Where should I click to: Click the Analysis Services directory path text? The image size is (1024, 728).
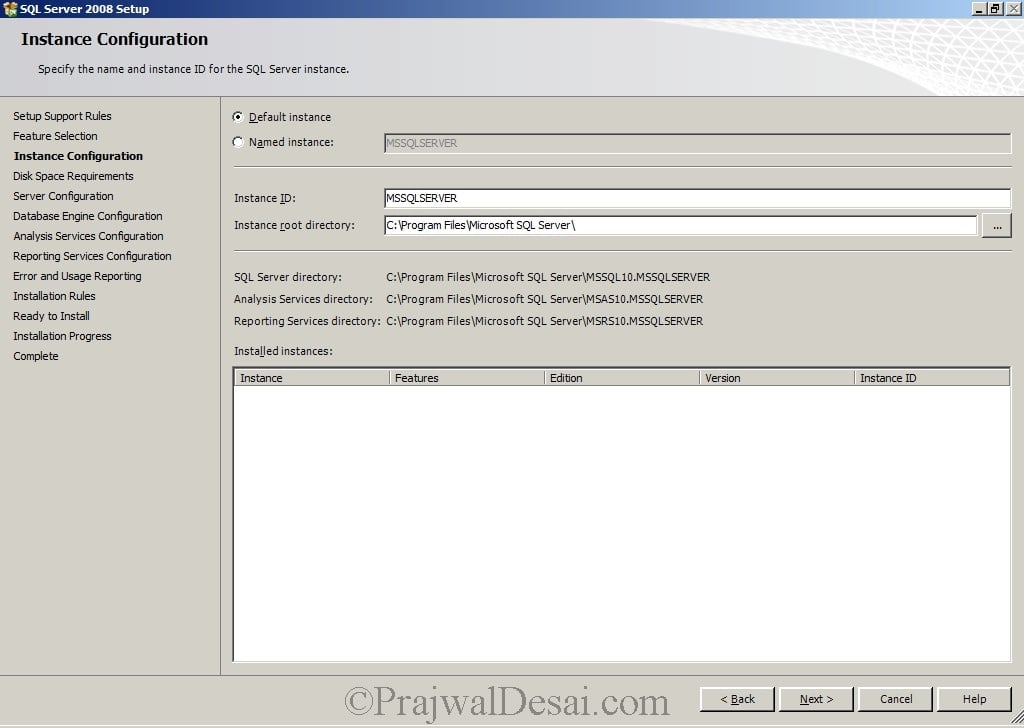[x=545, y=299]
